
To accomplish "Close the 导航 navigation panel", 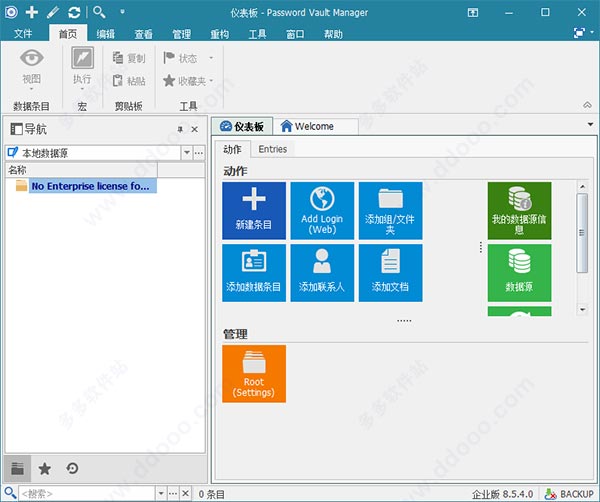I will coord(194,129).
